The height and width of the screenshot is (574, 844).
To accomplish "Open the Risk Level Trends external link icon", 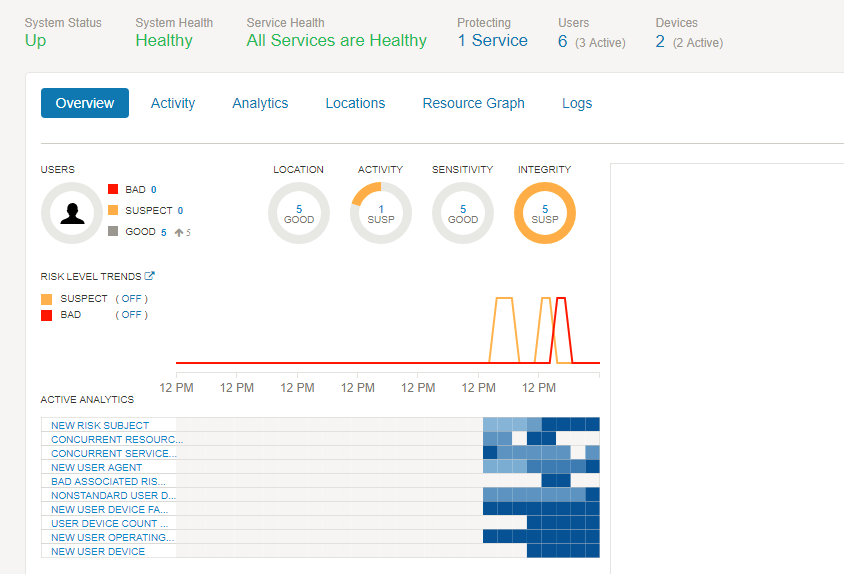I will 150,276.
